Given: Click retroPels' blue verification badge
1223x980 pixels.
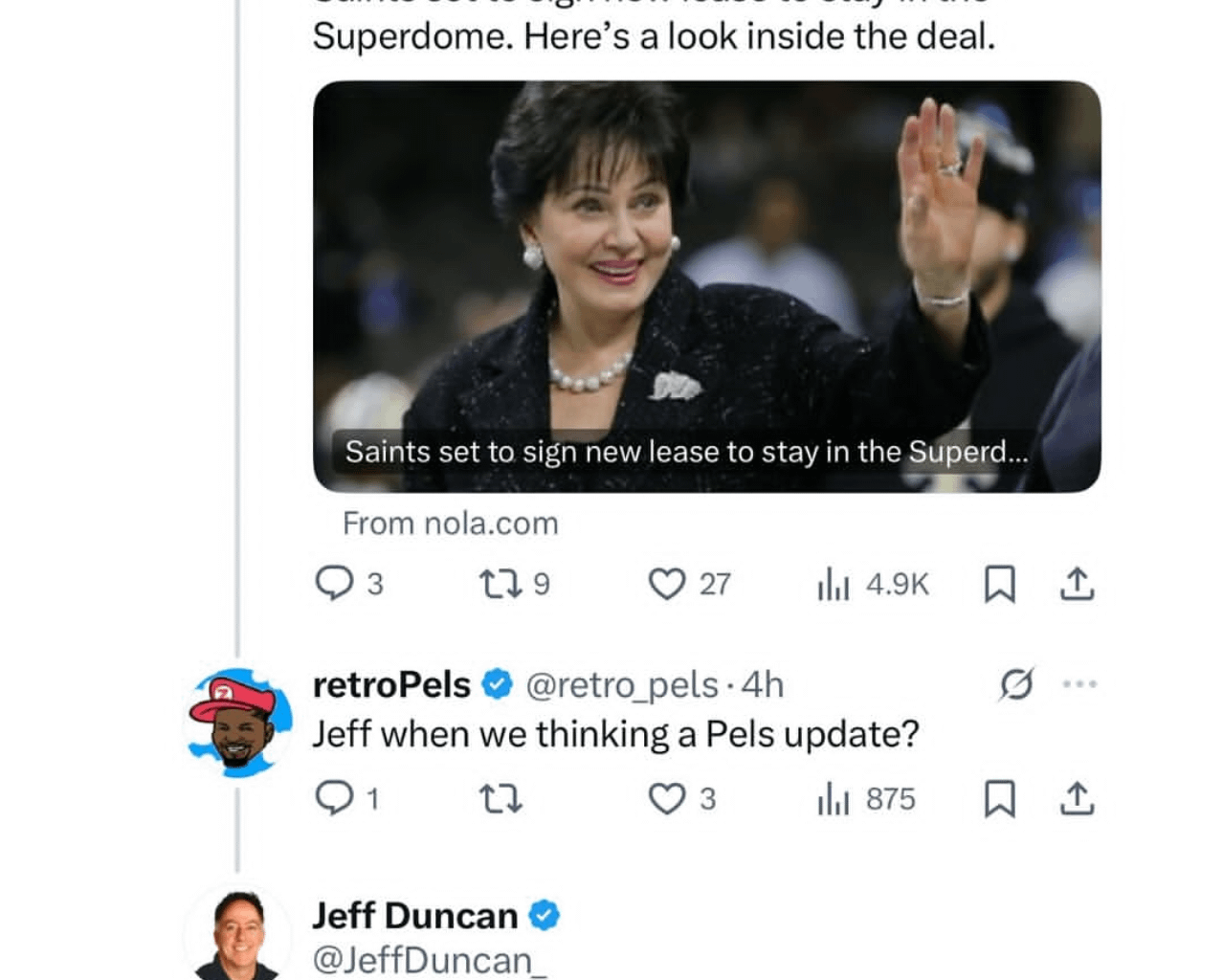Looking at the screenshot, I should tap(496, 683).
